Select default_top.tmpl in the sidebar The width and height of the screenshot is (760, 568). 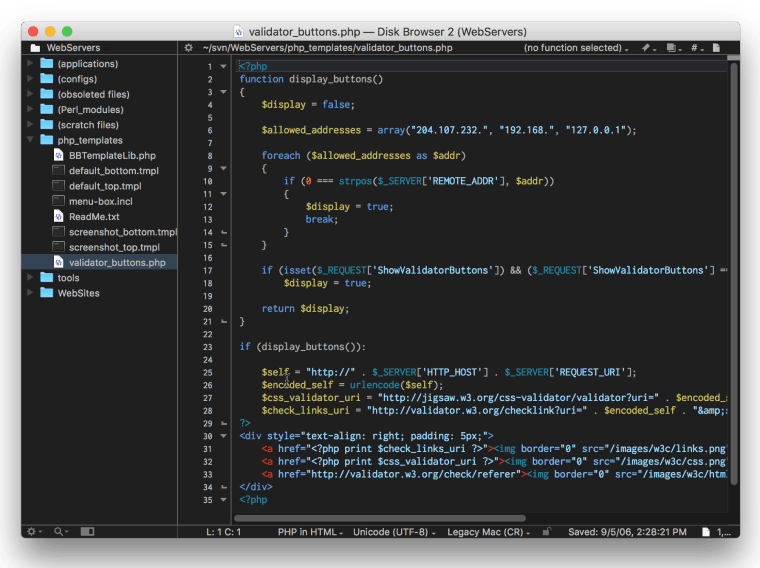[x=99, y=186]
